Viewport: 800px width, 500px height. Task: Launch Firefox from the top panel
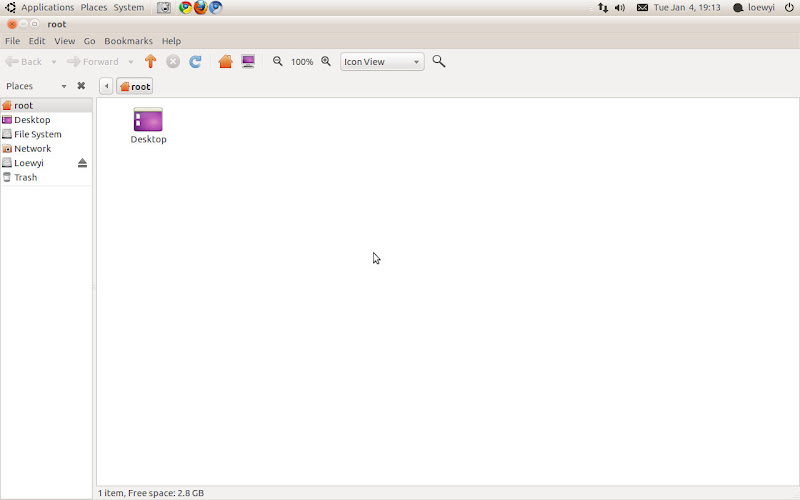(x=201, y=7)
